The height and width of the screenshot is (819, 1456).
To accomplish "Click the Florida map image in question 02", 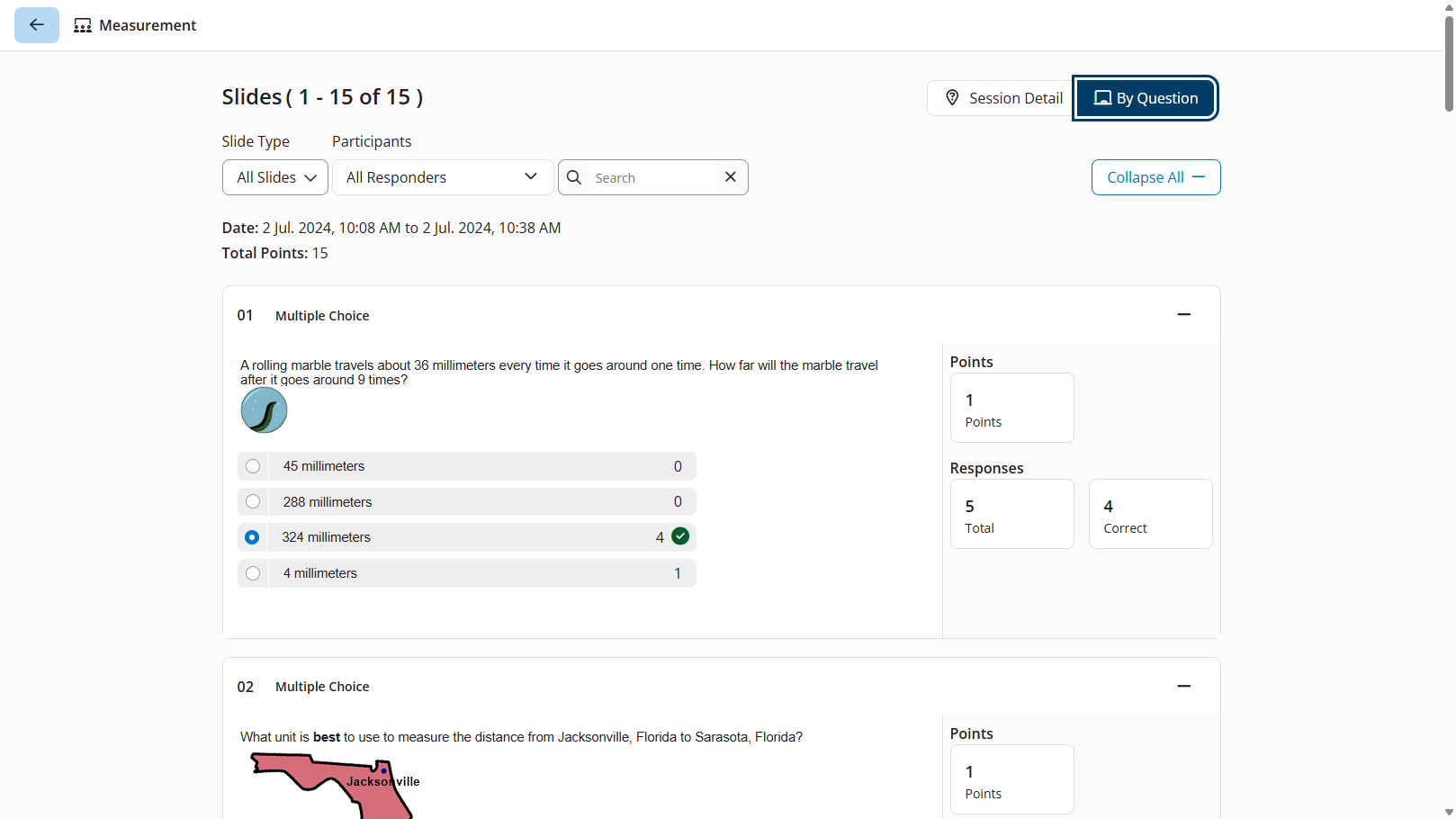I will 335,785.
